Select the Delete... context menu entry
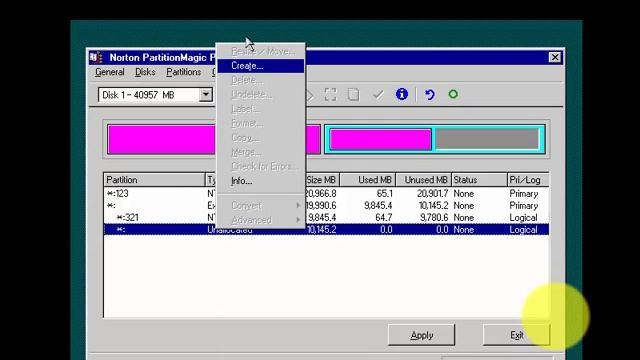 point(261,80)
